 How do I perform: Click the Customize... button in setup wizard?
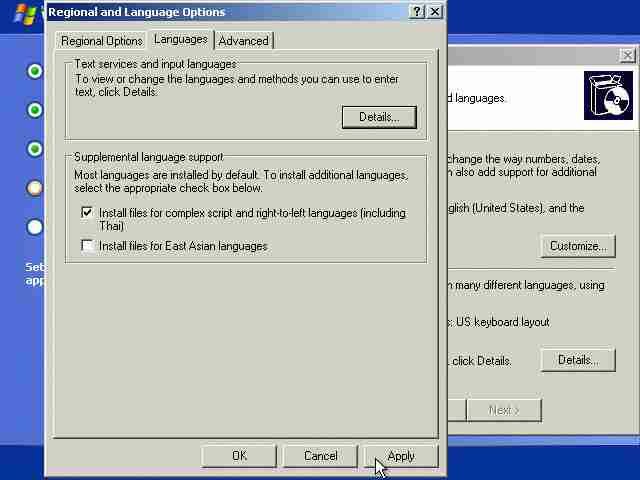click(578, 246)
